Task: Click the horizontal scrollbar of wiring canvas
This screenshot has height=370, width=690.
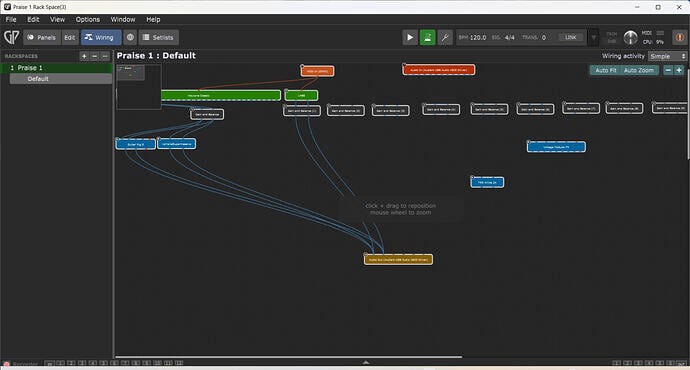Action: [289, 357]
